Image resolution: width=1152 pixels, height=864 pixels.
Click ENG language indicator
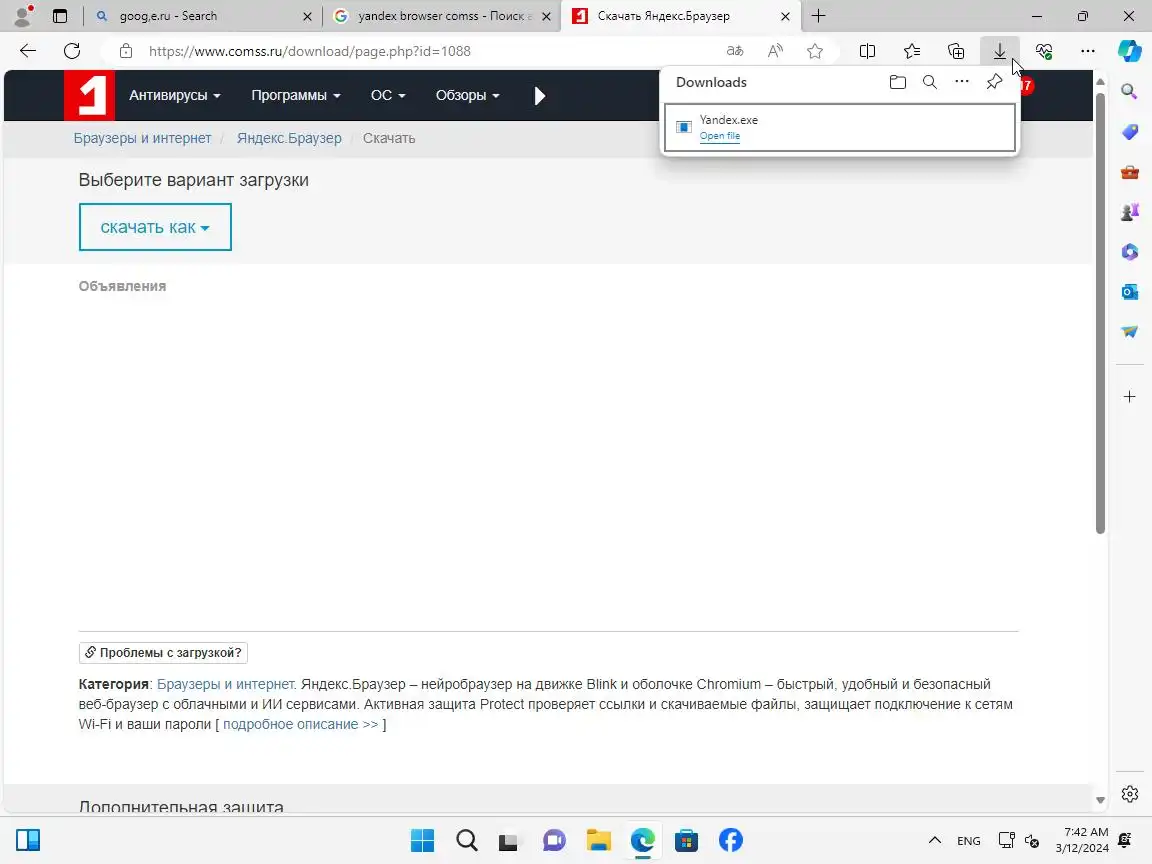[x=968, y=840]
